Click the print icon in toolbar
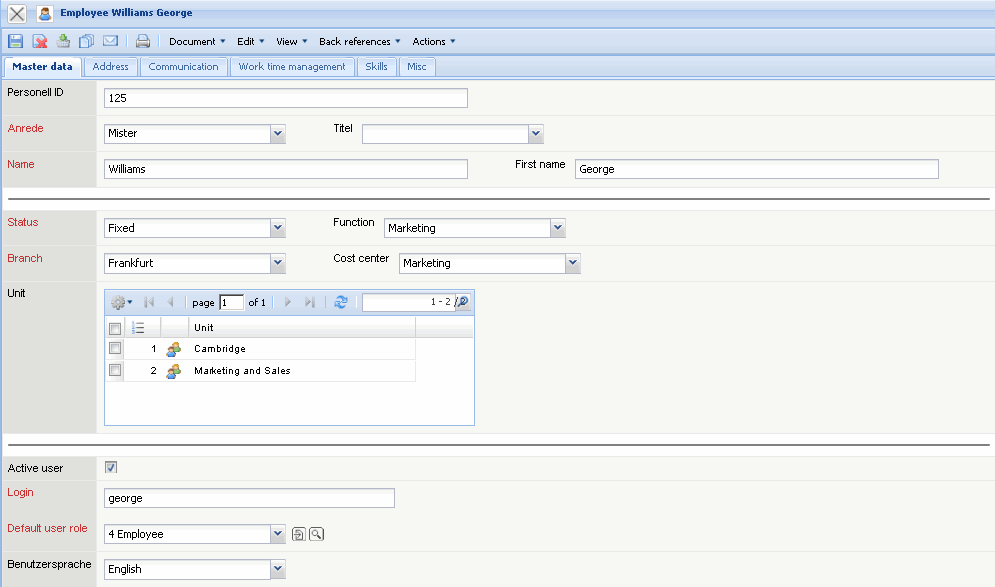 pos(143,41)
